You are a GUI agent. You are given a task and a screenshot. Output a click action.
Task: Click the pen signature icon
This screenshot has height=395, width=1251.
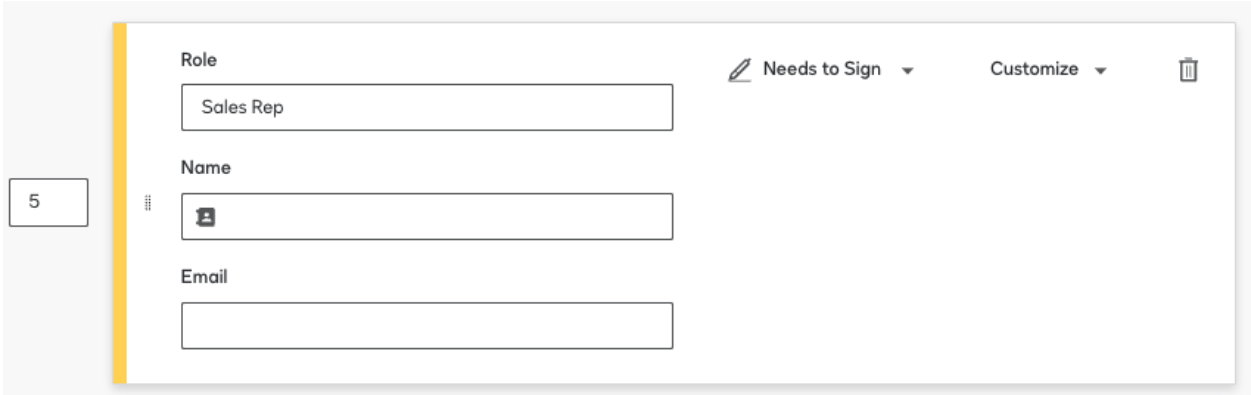tap(739, 70)
